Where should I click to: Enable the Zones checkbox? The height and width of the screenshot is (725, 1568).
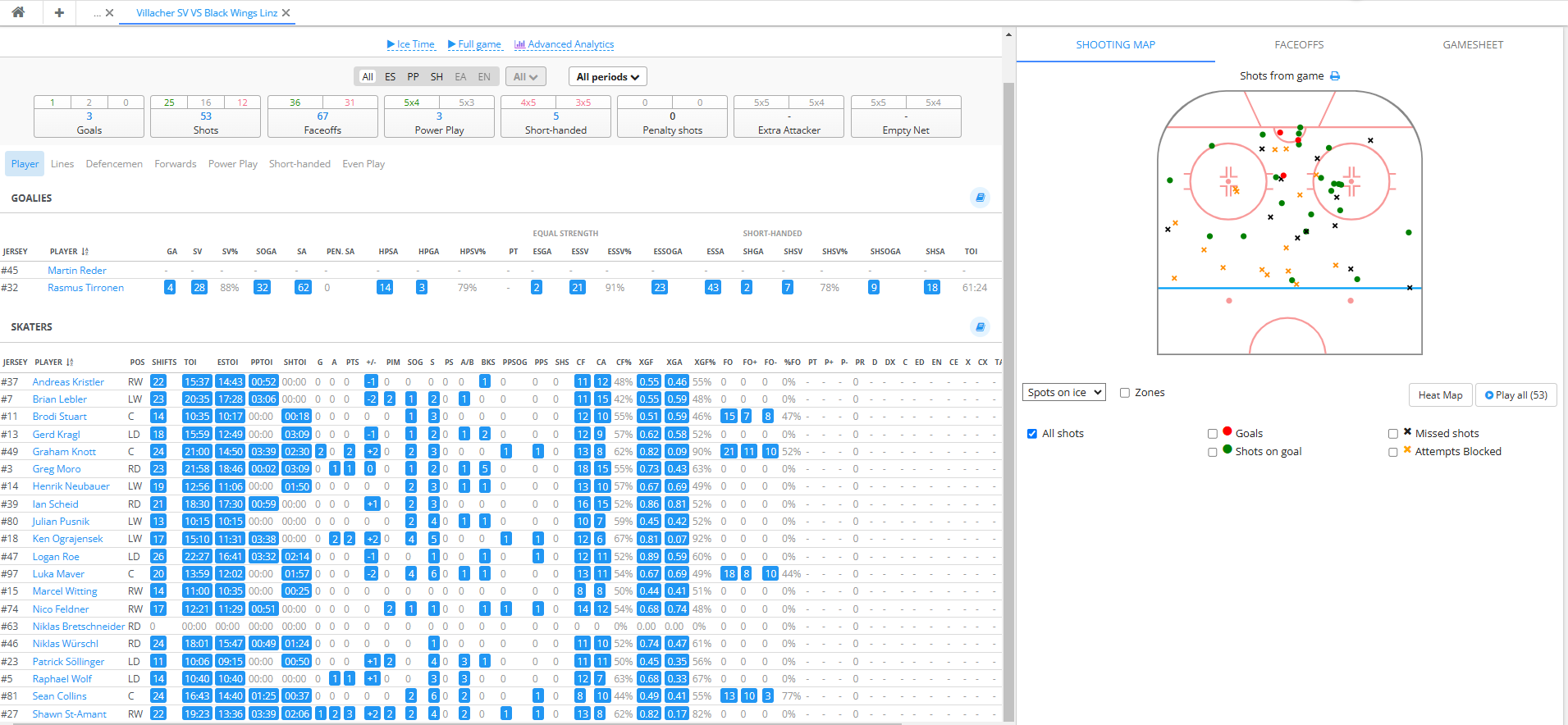pos(1125,393)
